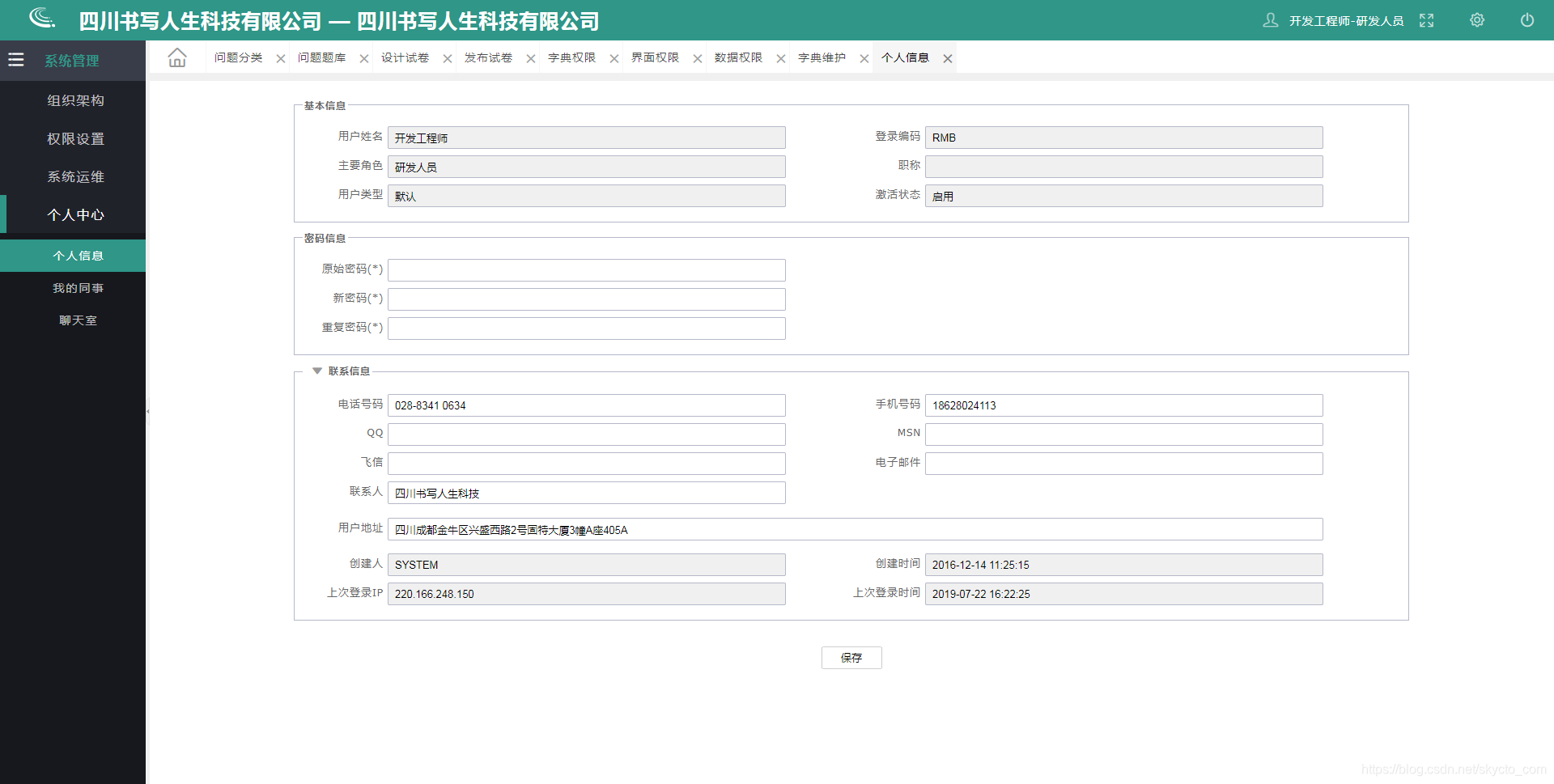Click the 创建时间 field value
Viewport: 1554px width, 784px height.
pyautogui.click(x=1124, y=565)
